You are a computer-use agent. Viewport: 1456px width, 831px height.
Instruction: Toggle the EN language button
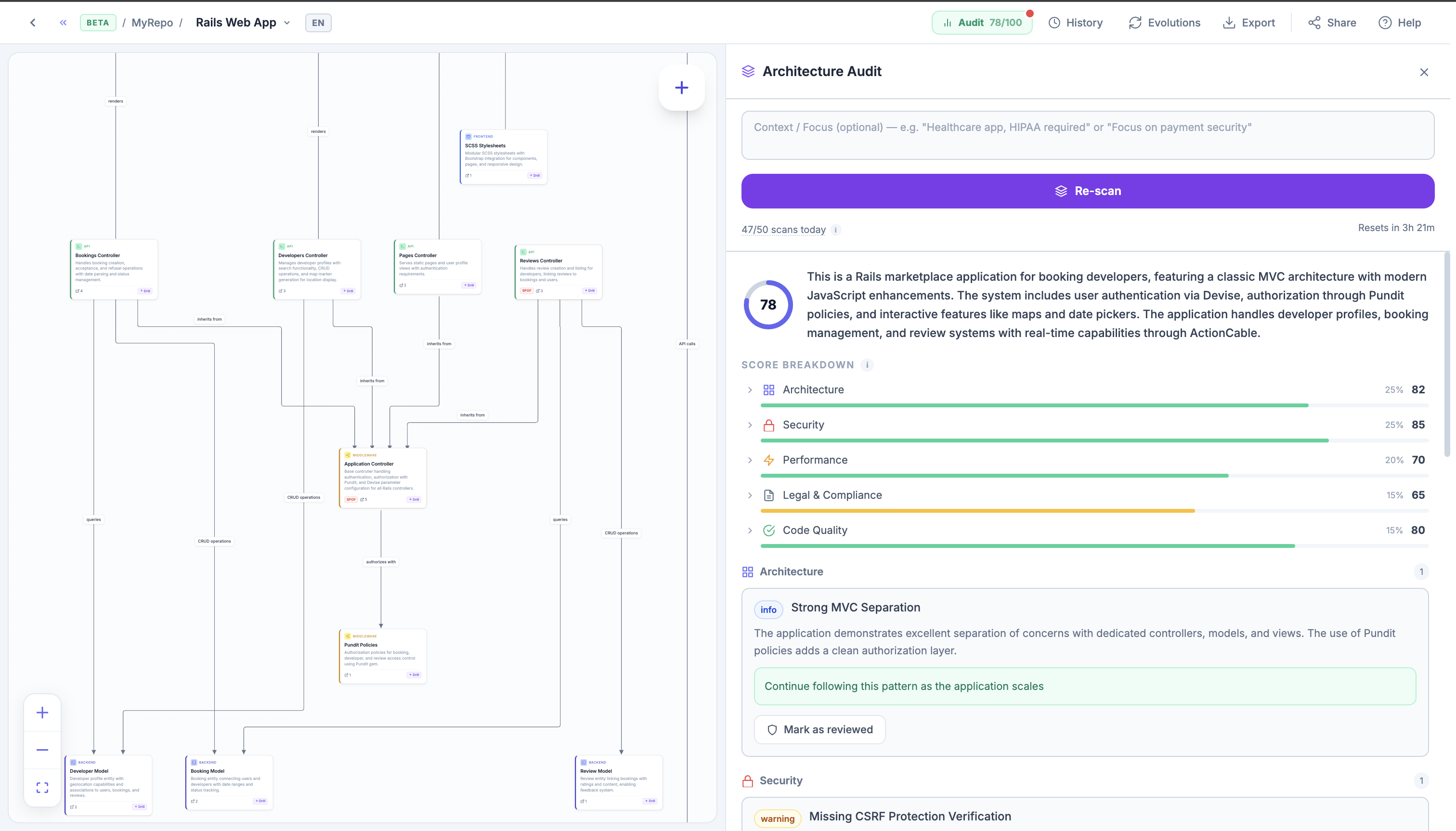[x=318, y=23]
